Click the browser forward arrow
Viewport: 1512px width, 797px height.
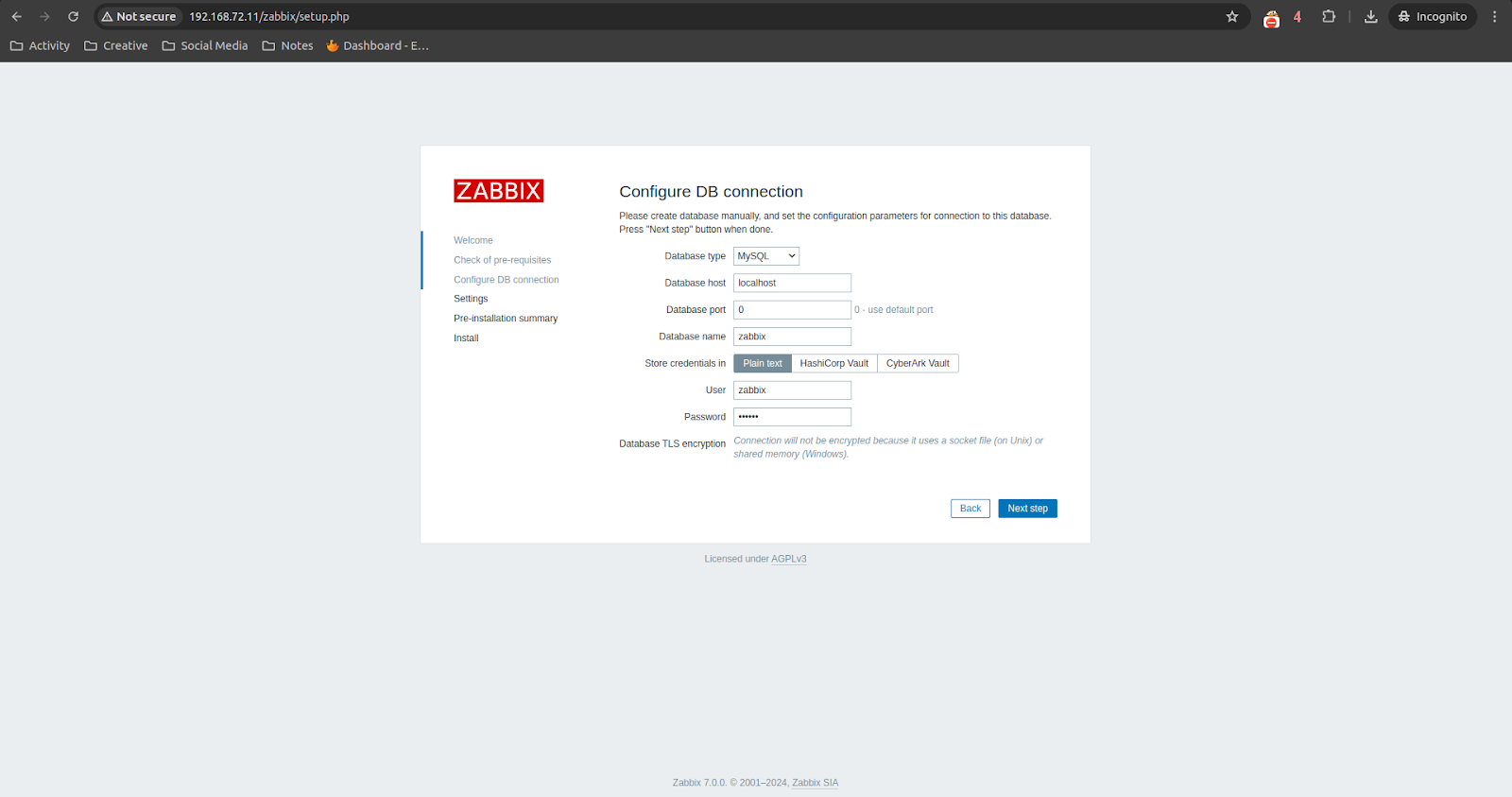point(44,16)
